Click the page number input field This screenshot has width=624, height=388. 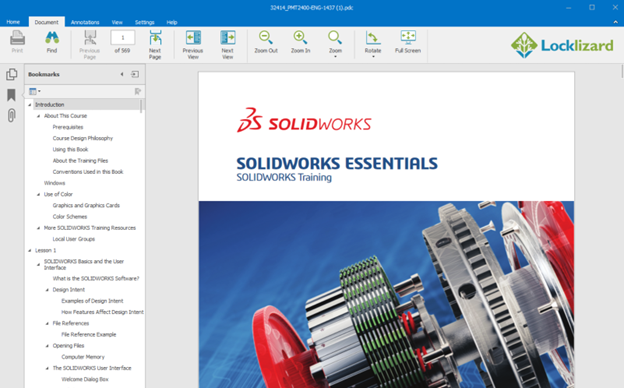pyautogui.click(x=123, y=38)
